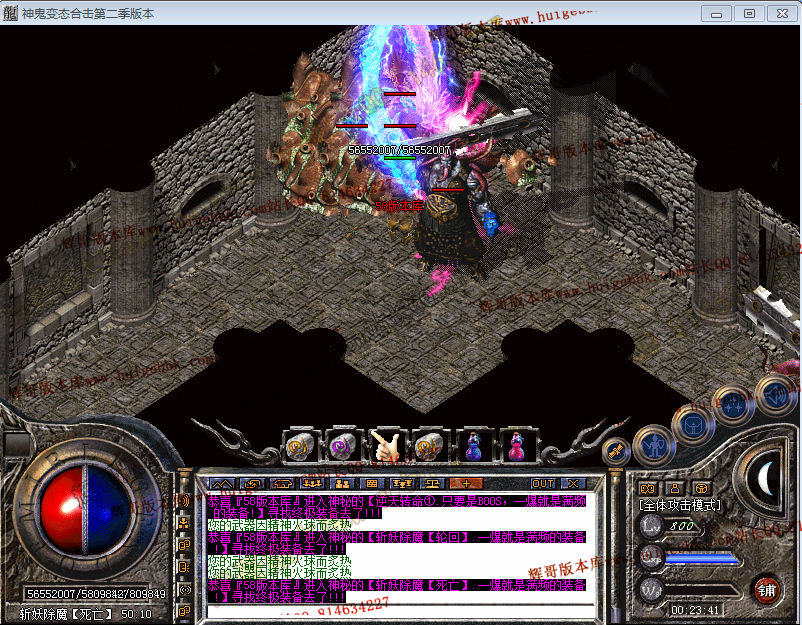
Task: Maximize the game window
Action: pyautogui.click(x=749, y=14)
